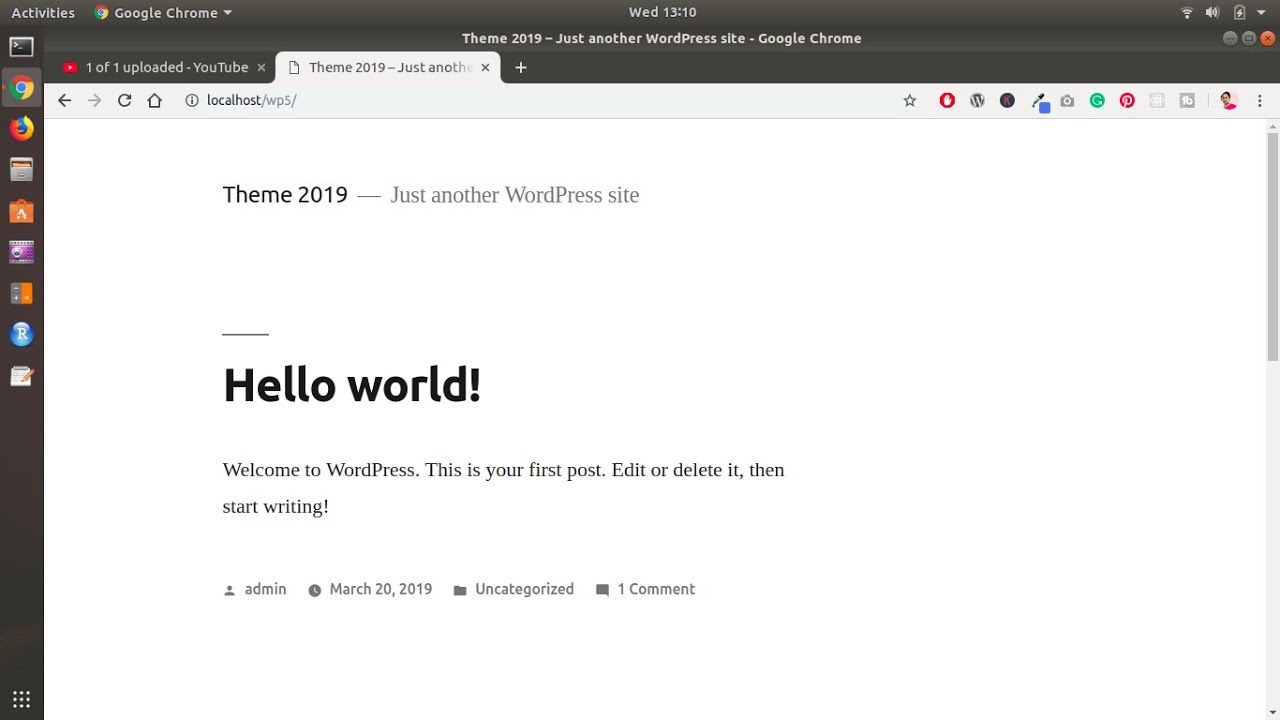Expand the system menu arrow
Viewport: 1280px width, 720px height.
(x=1262, y=12)
